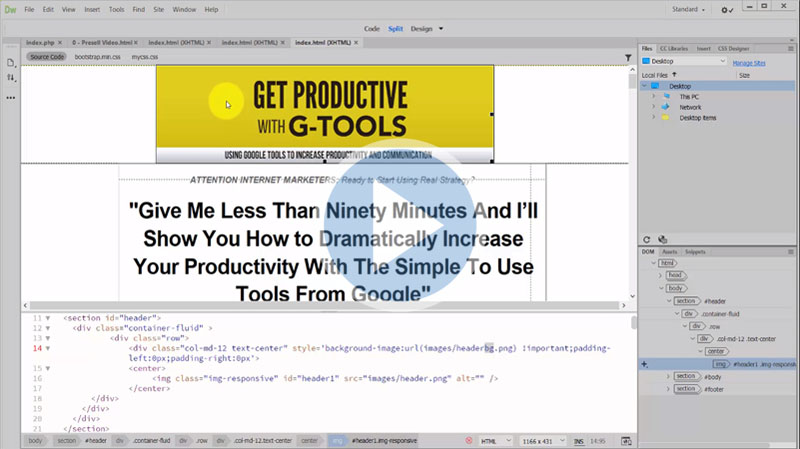800x449 pixels.
Task: Collapse code line 14 fold arrow
Action: [x=47, y=348]
